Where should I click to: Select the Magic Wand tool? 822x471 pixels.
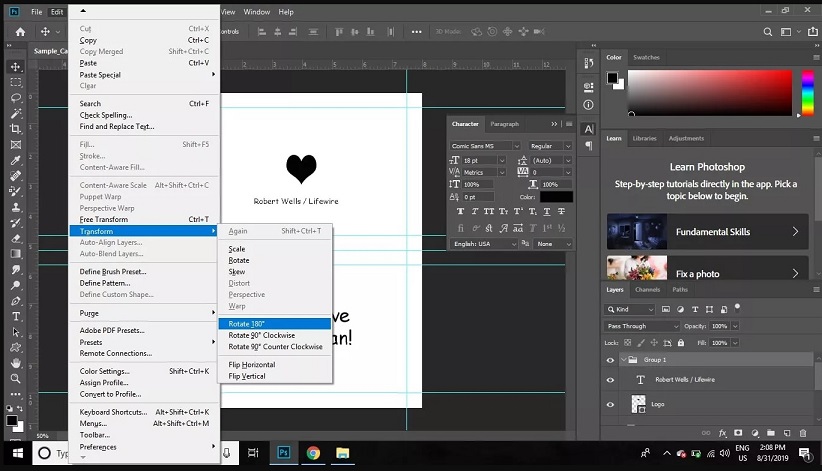point(16,113)
